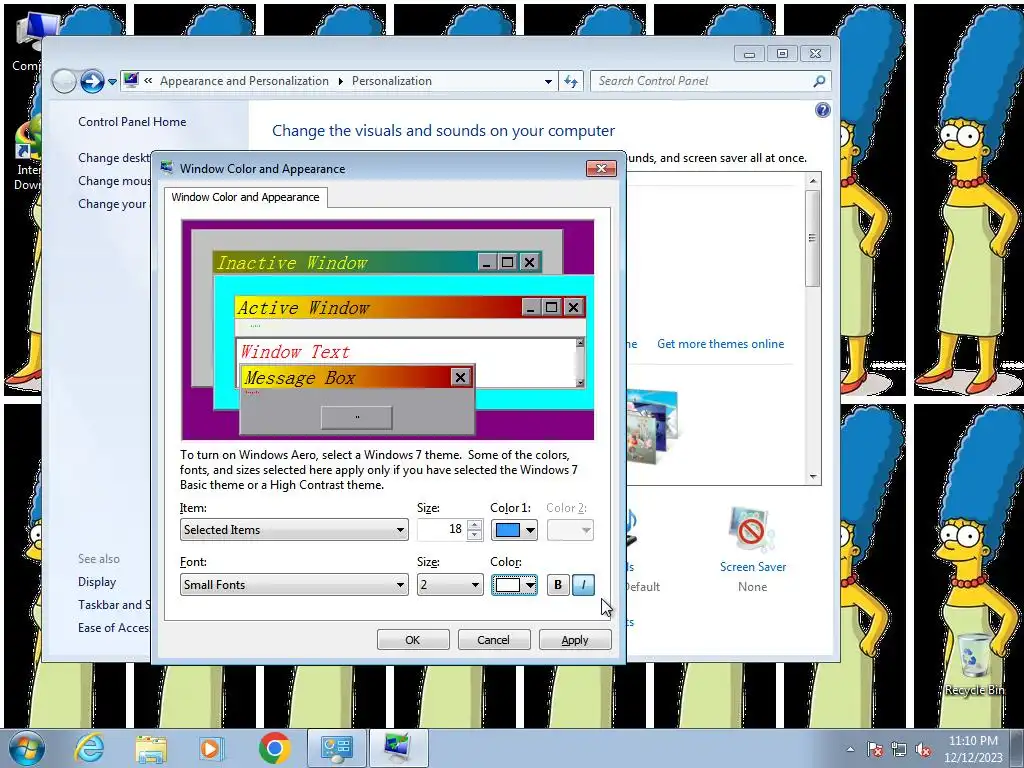Decrease item size with down spinner arrow

pyautogui.click(x=475, y=535)
